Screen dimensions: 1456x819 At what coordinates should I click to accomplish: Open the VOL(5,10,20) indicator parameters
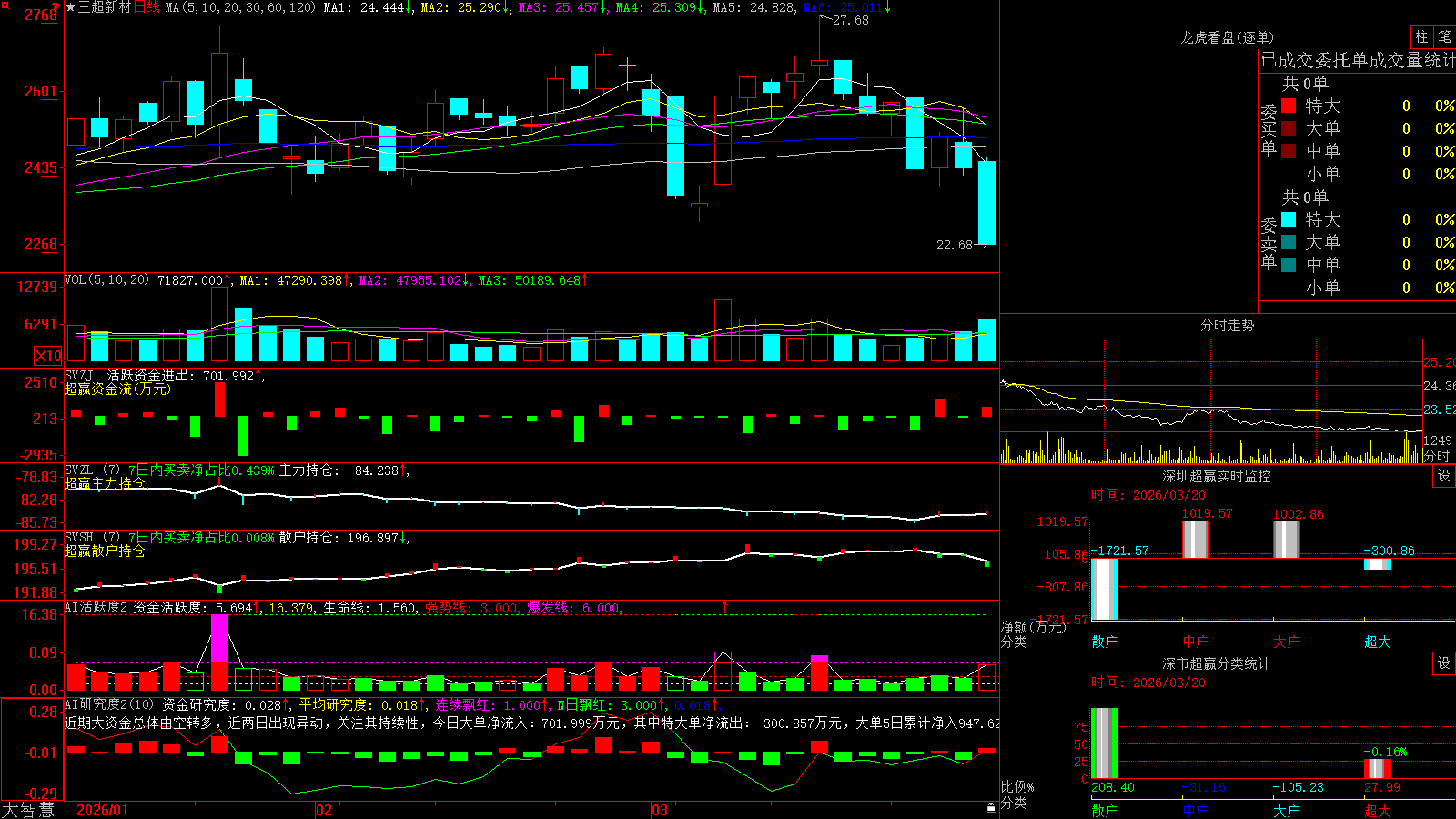[106, 280]
